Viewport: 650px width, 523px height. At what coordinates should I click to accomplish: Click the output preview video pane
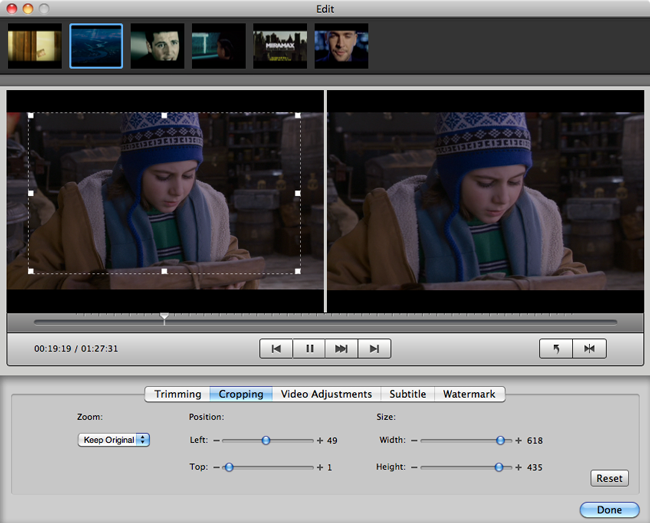pyautogui.click(x=485, y=201)
